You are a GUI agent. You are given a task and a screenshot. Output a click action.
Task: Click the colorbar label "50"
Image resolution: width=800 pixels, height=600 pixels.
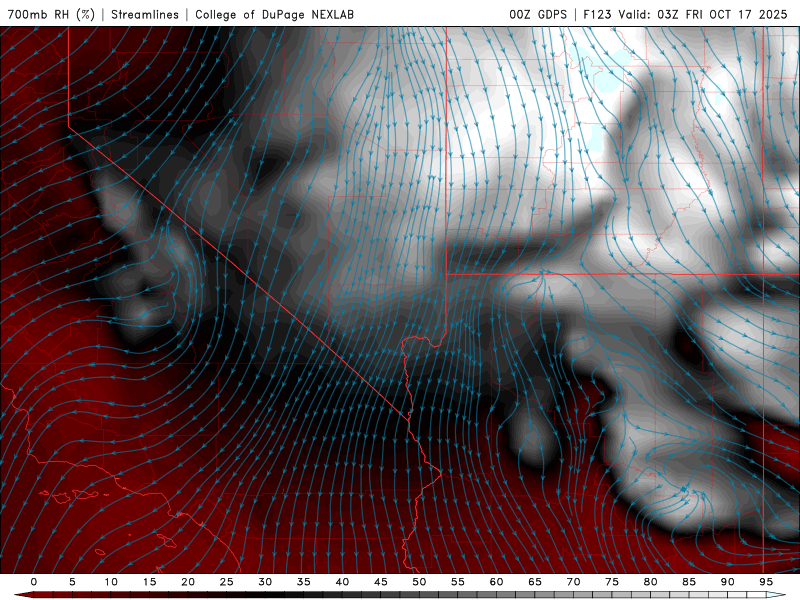tap(419, 582)
